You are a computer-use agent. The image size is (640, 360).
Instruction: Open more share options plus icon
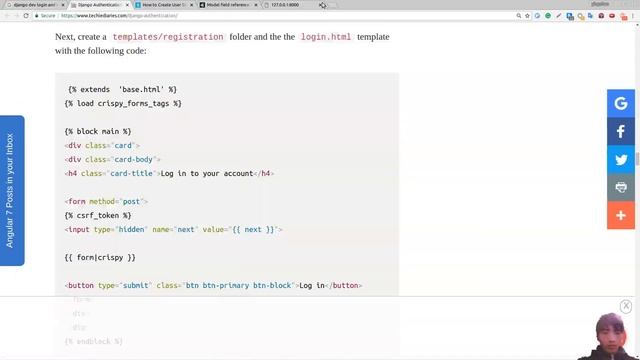(x=621, y=215)
